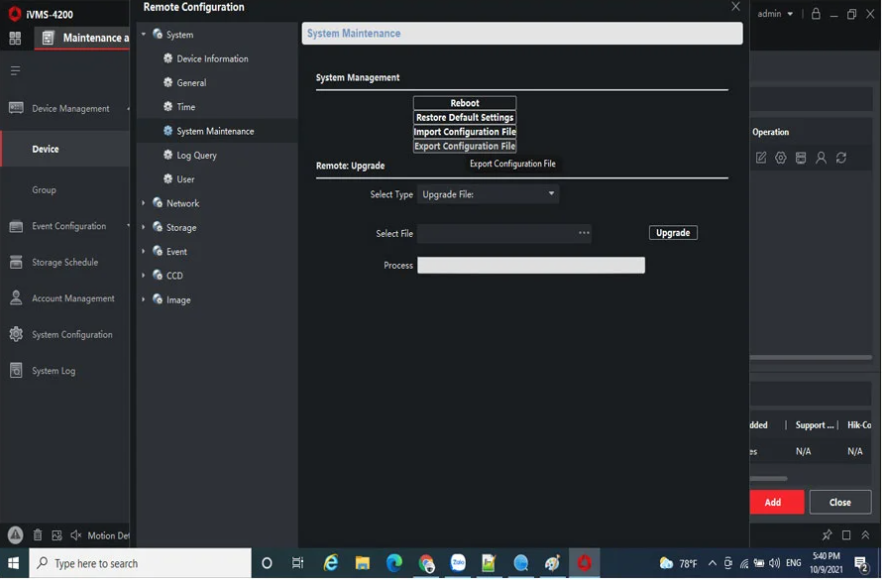Open Event Configuration in left sidebar

(x=68, y=226)
